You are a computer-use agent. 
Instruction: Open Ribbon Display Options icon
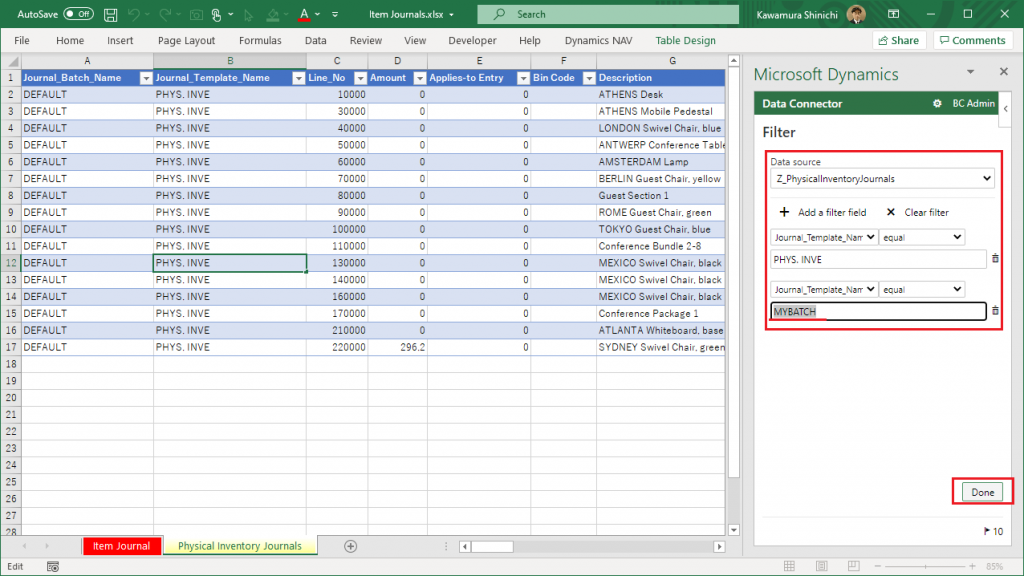(x=893, y=14)
